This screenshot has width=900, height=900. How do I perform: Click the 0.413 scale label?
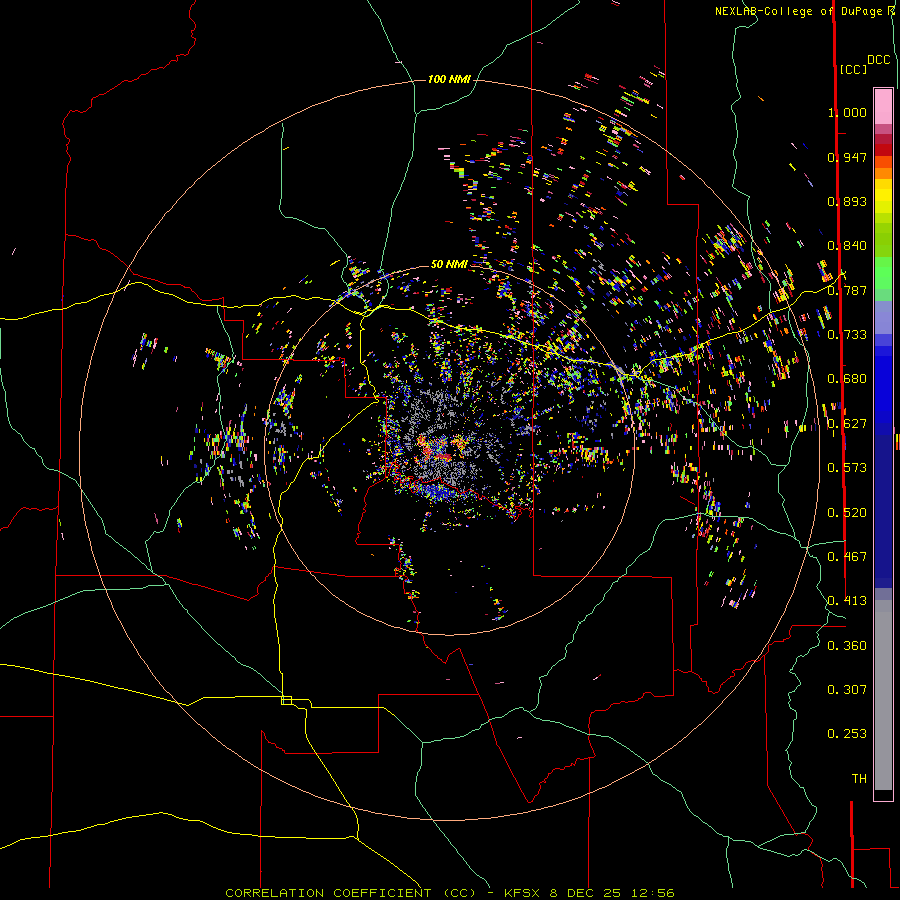coord(847,601)
